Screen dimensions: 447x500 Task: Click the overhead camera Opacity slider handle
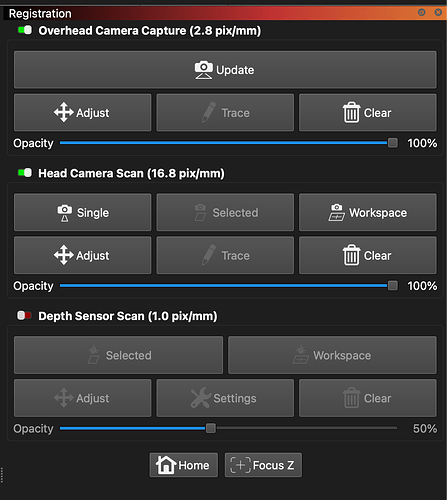pos(393,143)
